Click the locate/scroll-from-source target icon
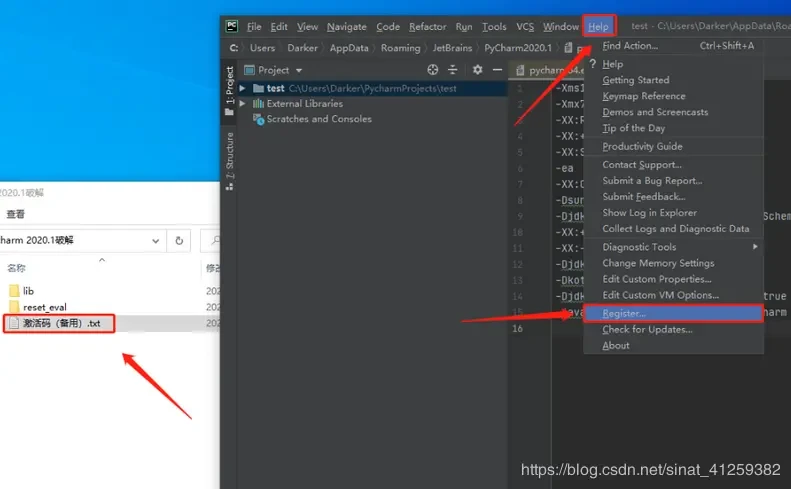This screenshot has width=791, height=489. pos(433,70)
